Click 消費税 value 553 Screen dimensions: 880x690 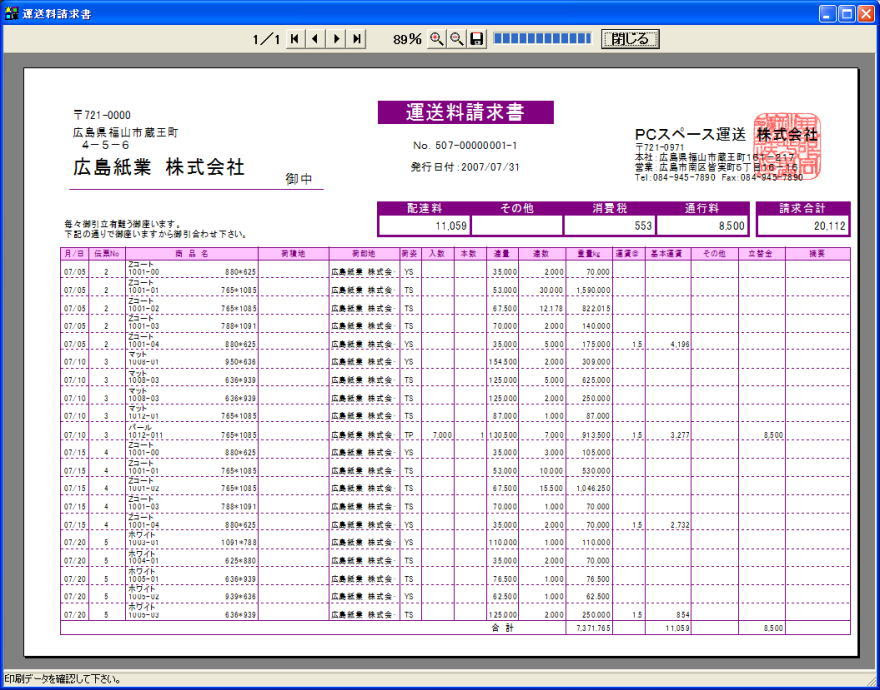(x=609, y=226)
